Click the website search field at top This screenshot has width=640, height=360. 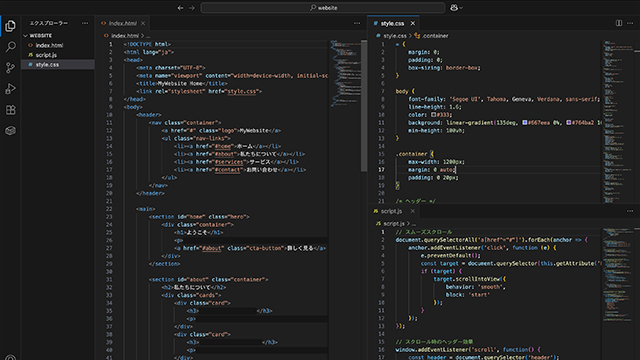point(323,8)
